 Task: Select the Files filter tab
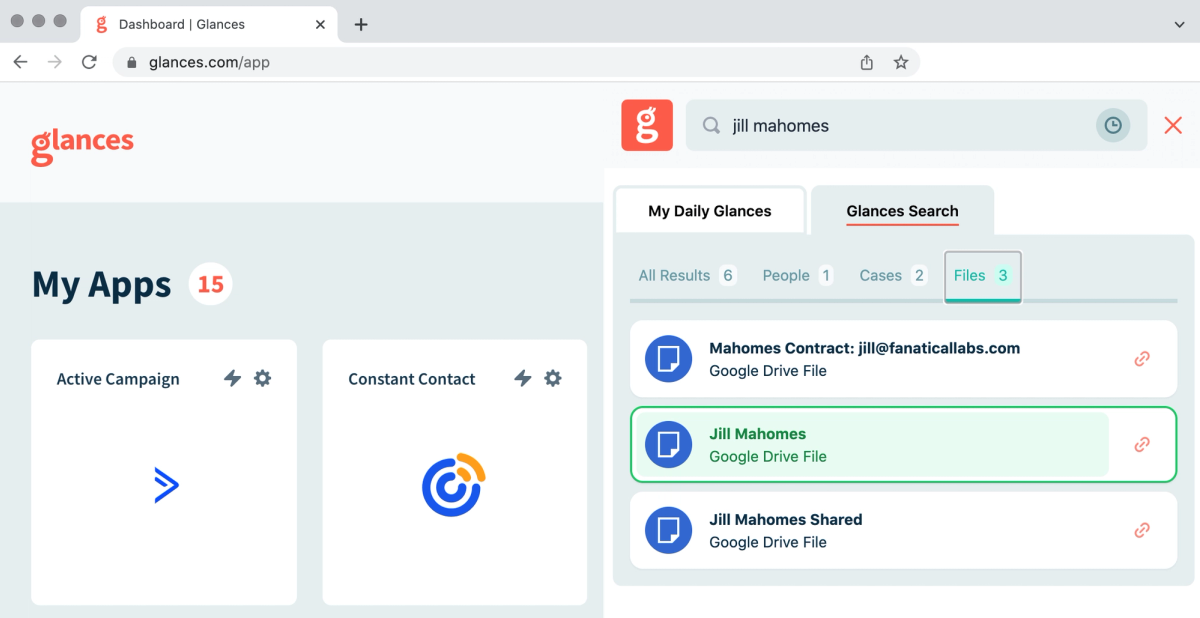(983, 276)
